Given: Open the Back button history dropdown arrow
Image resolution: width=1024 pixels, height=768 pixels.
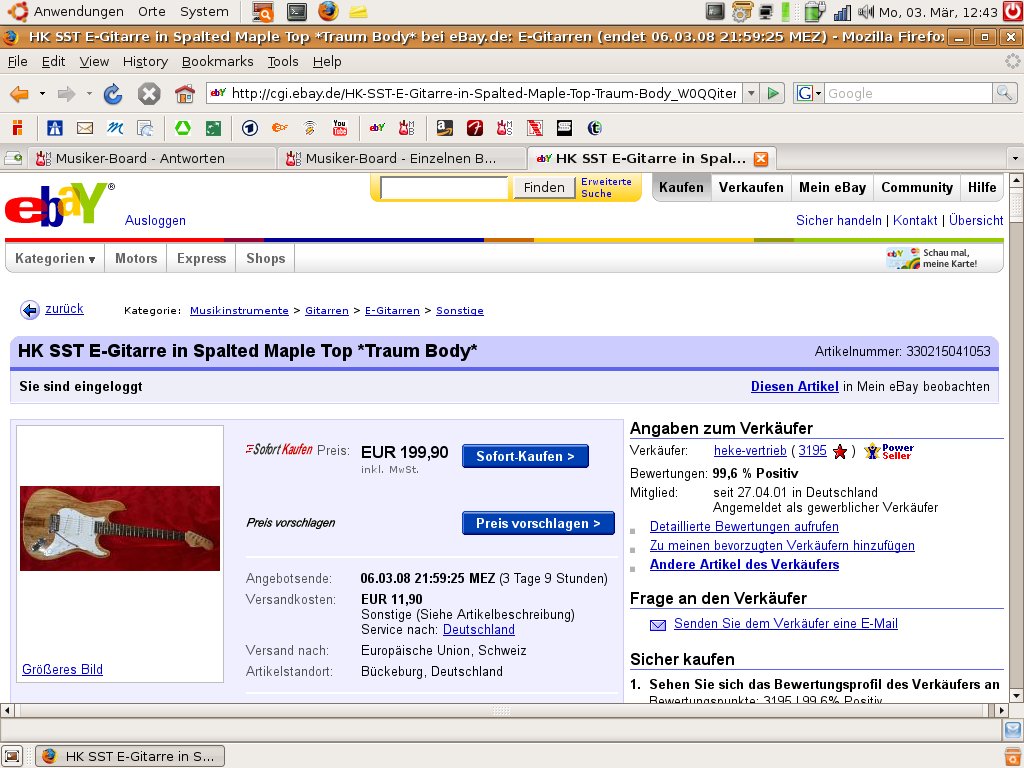Looking at the screenshot, I should point(42,94).
